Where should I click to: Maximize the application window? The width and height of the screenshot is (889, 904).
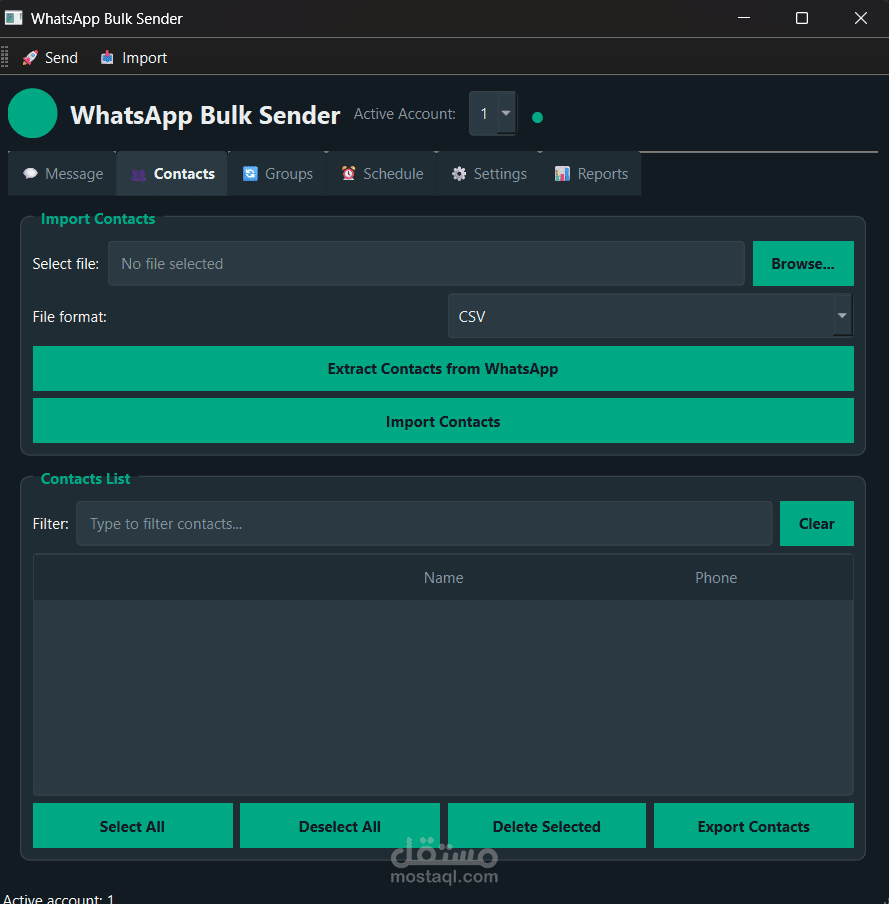point(801,18)
